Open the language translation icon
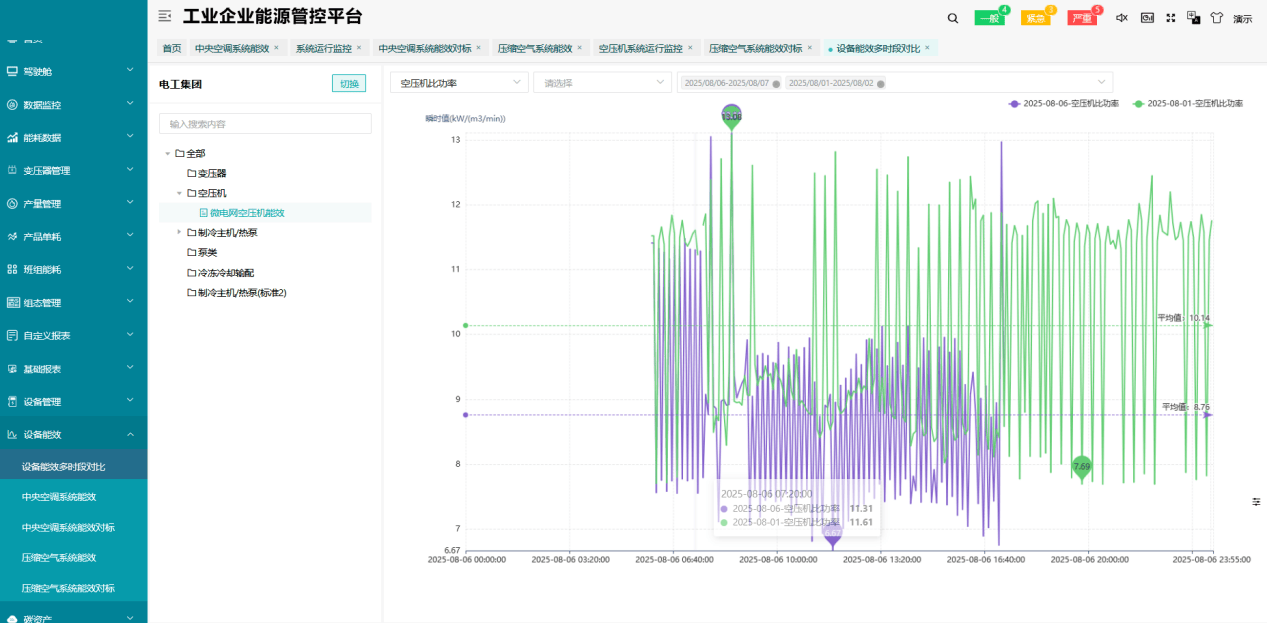 pos(1193,17)
